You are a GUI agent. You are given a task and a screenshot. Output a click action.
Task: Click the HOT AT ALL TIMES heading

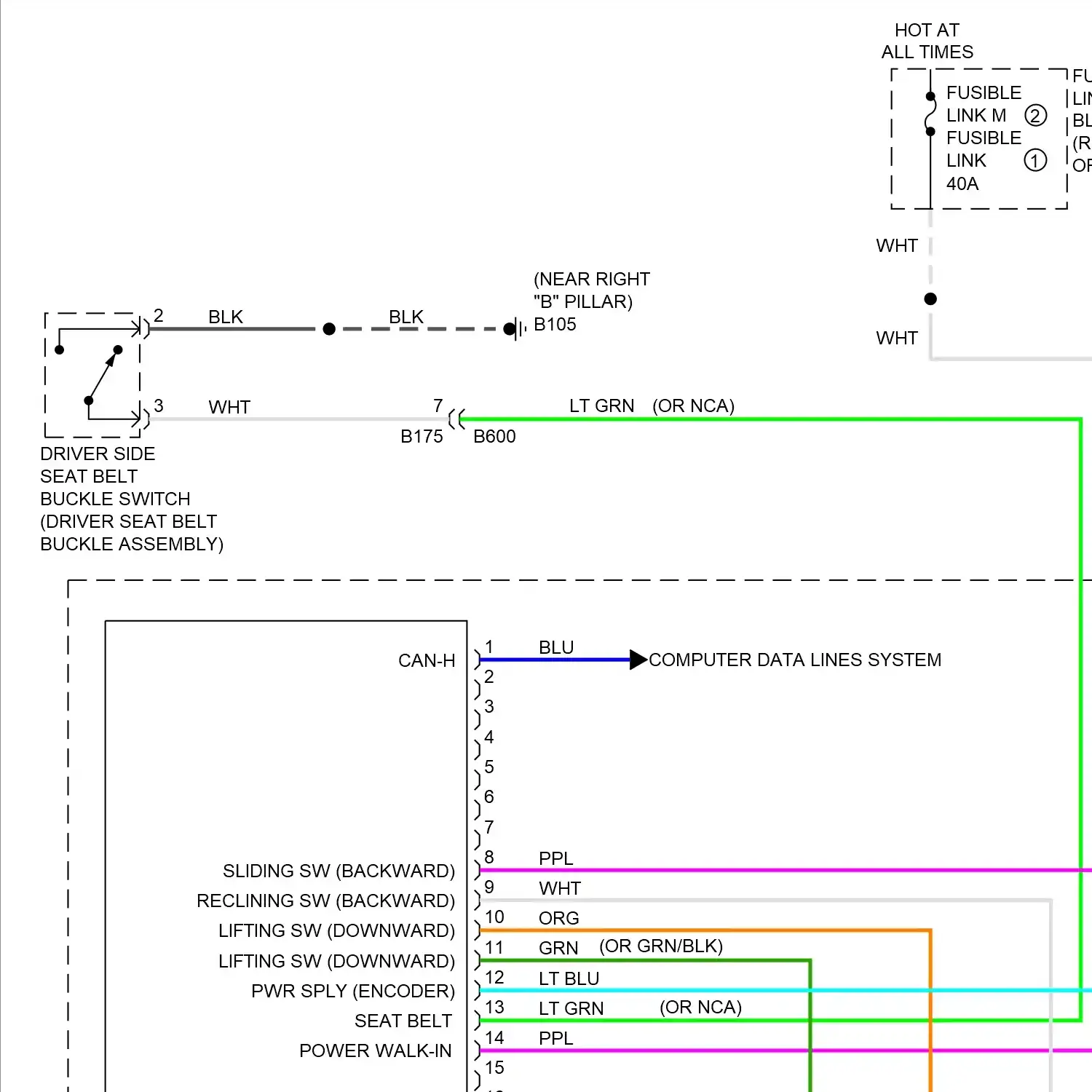[927, 41]
